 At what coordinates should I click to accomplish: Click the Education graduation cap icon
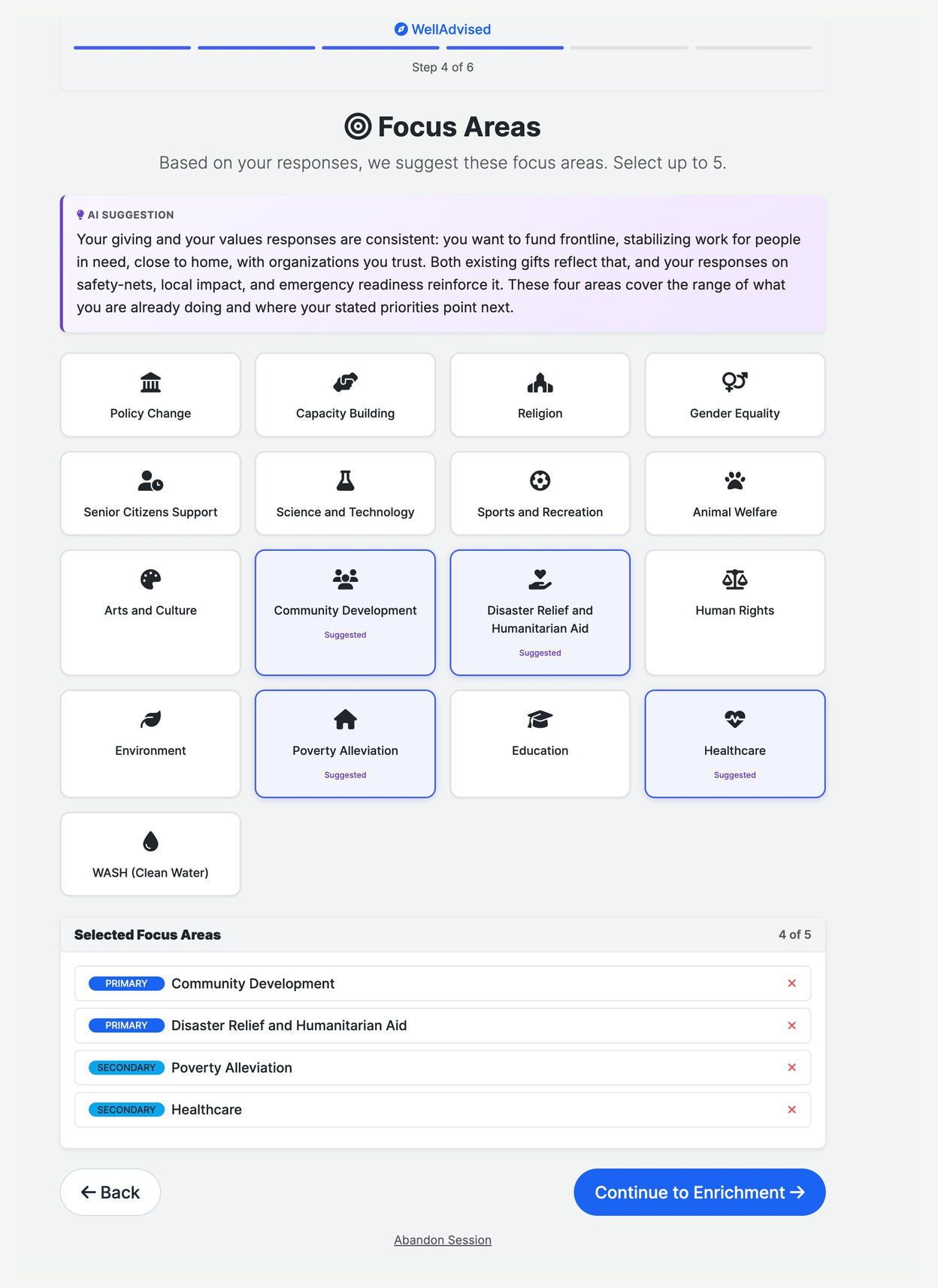[x=540, y=720]
